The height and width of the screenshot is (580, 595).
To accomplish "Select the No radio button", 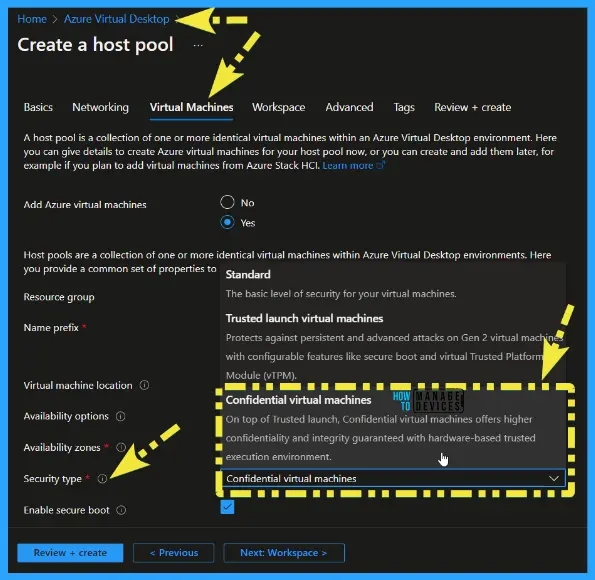I will point(227,202).
